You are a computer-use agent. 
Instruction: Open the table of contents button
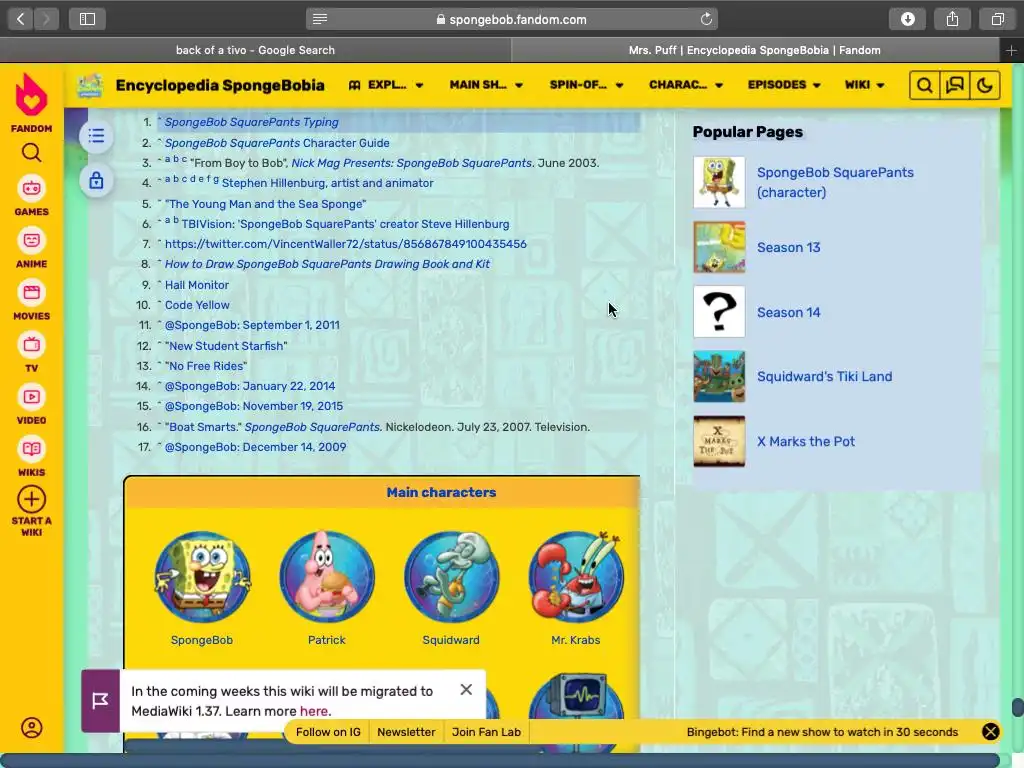96,136
